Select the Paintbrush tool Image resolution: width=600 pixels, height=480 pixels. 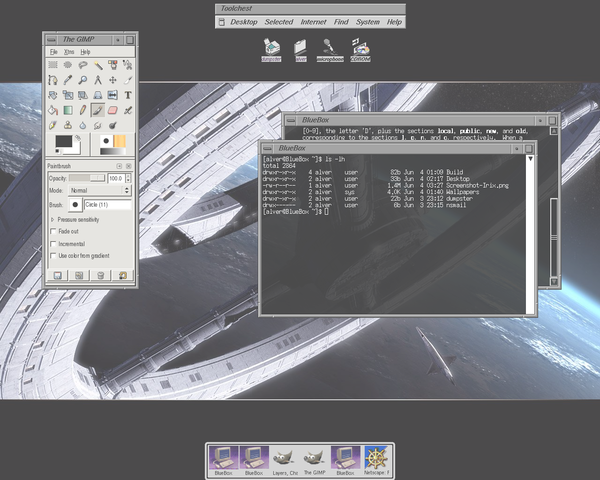pos(98,110)
